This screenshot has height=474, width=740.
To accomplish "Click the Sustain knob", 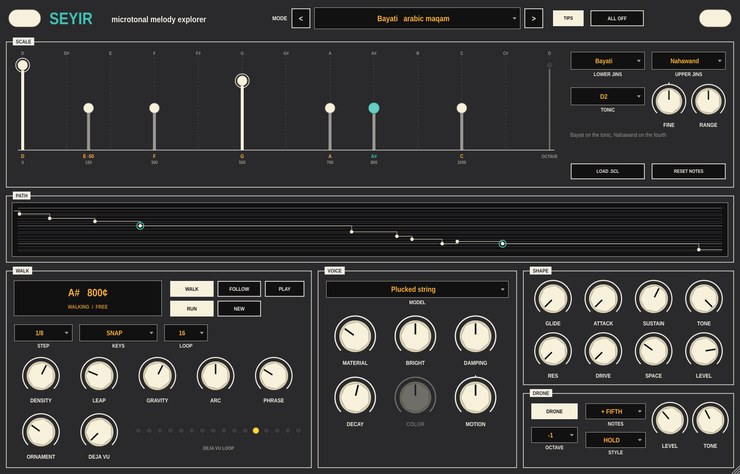I will (654, 299).
